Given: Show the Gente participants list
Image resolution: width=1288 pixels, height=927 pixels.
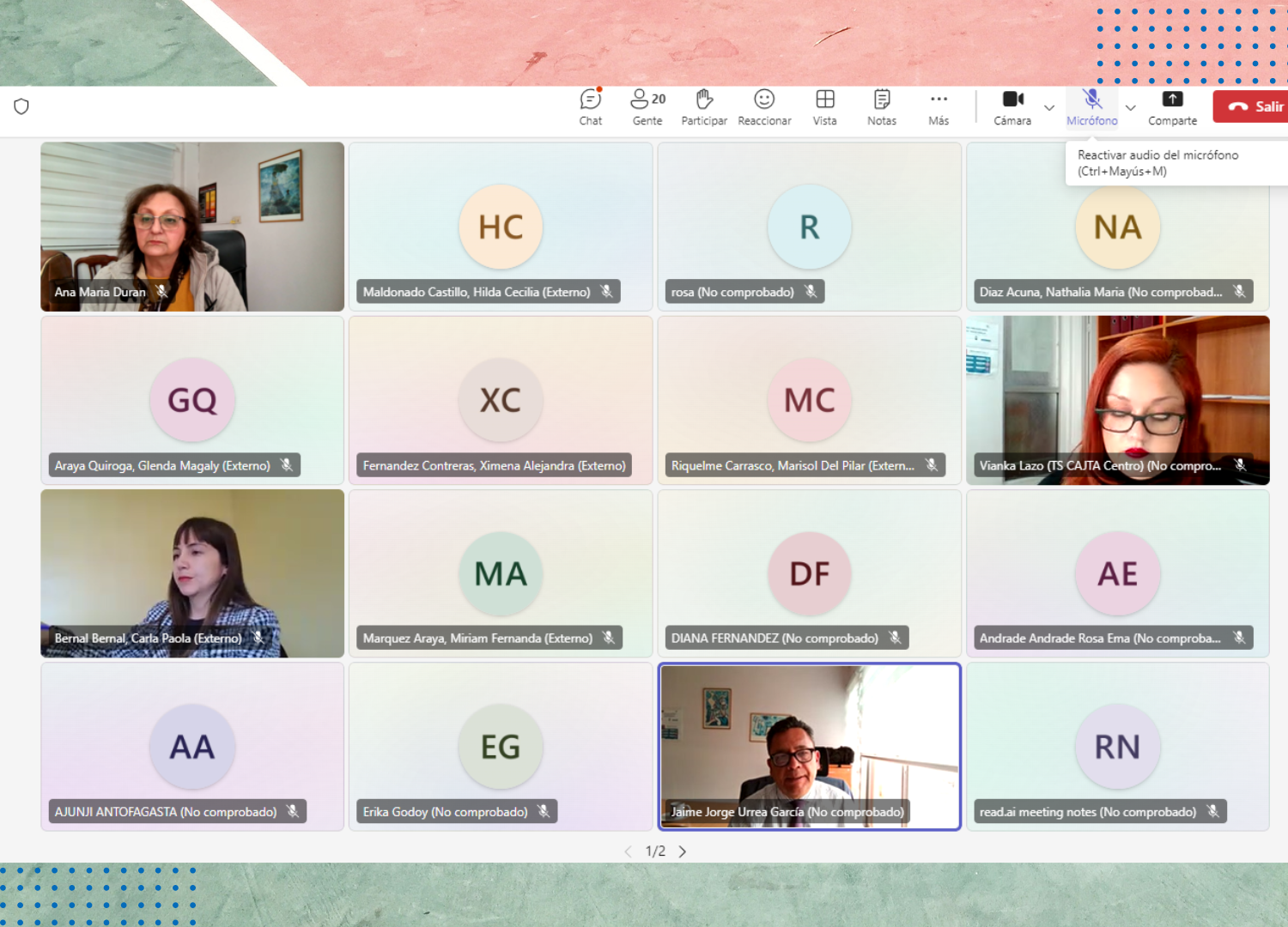Looking at the screenshot, I should click(647, 107).
